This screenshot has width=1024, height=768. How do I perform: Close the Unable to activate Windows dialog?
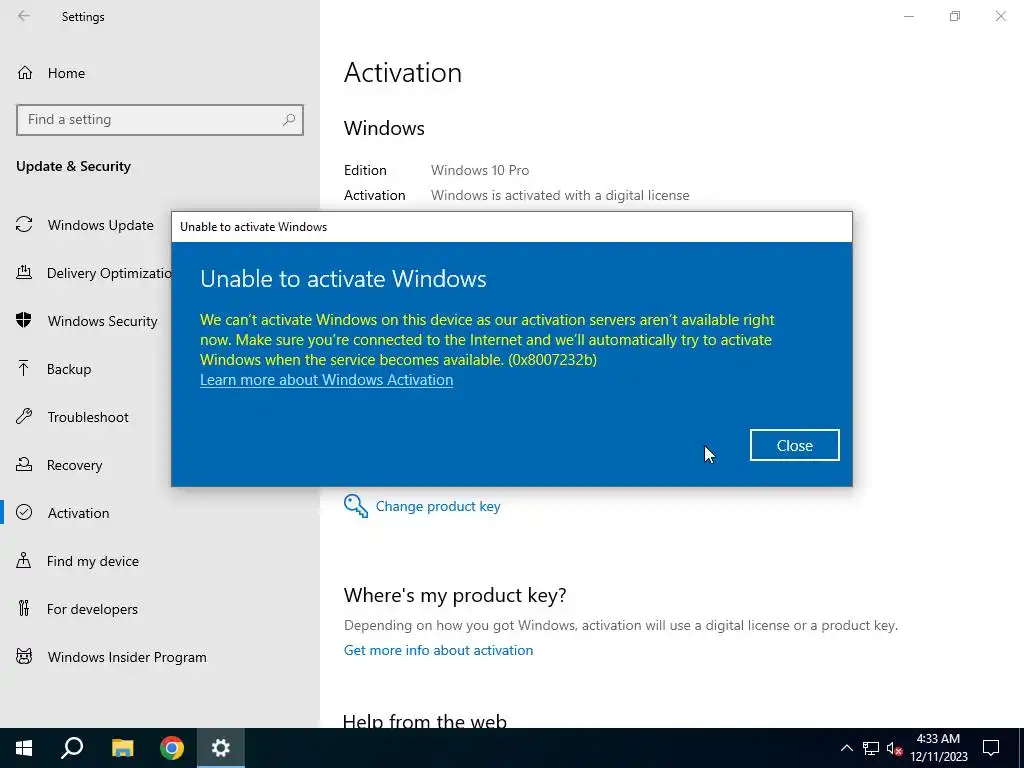(x=795, y=445)
